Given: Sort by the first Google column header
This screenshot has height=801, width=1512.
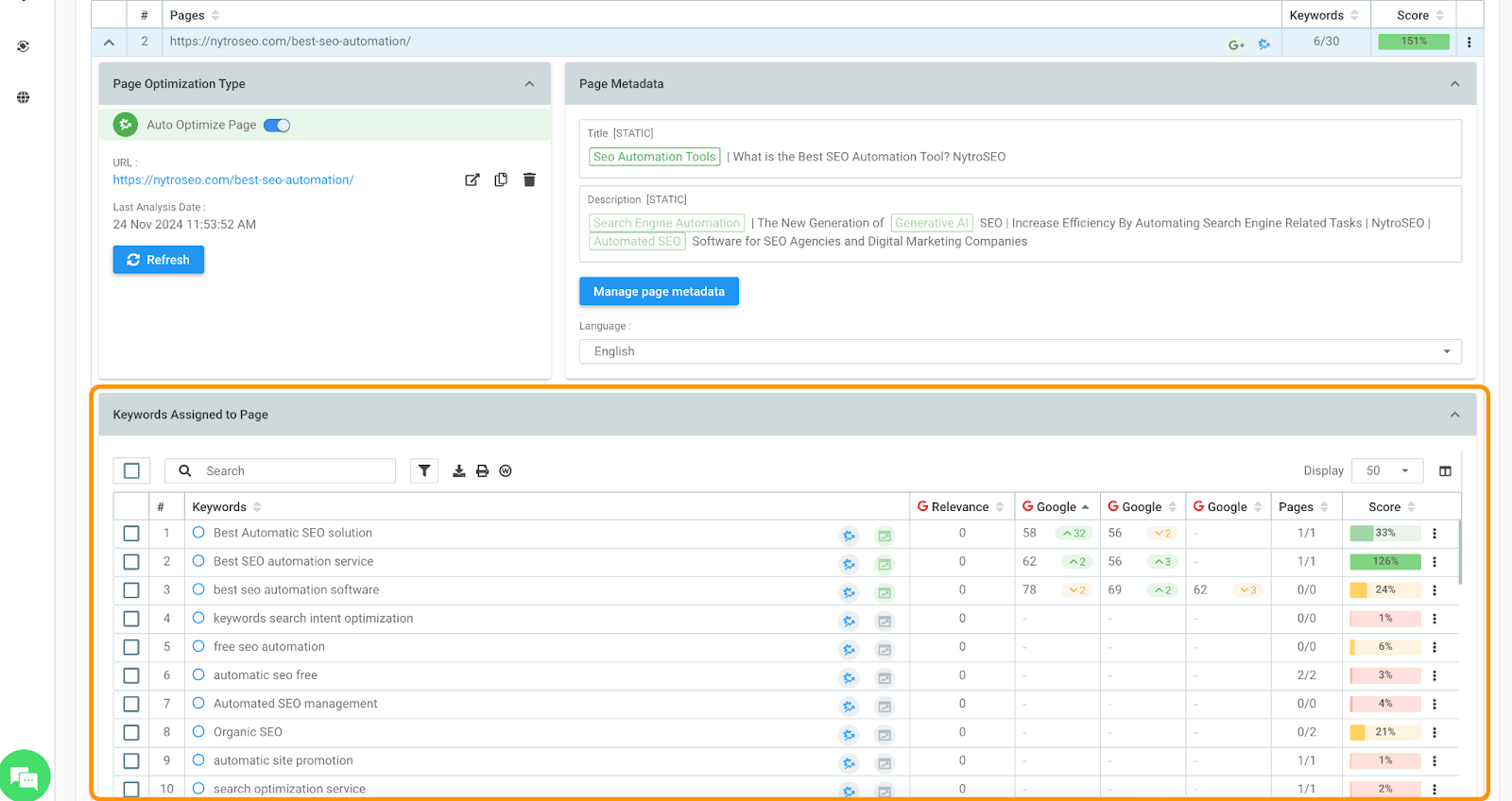Looking at the screenshot, I should pos(1056,507).
